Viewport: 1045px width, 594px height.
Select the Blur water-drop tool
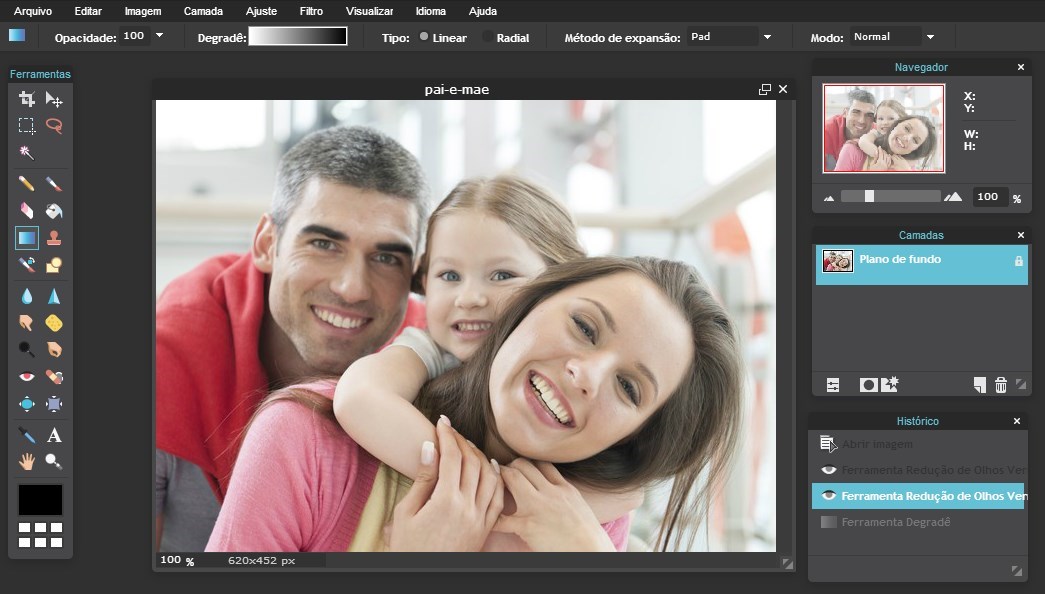click(x=27, y=296)
